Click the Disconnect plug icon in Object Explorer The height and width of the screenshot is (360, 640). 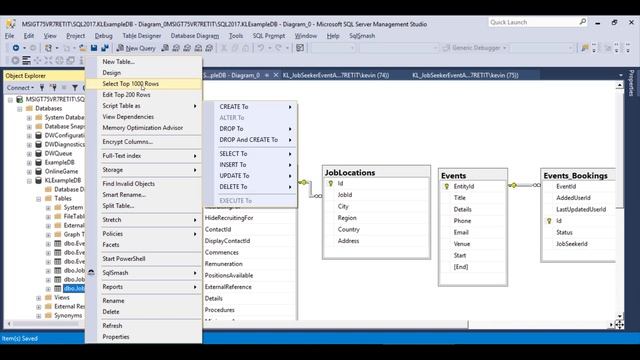[x=53, y=87]
